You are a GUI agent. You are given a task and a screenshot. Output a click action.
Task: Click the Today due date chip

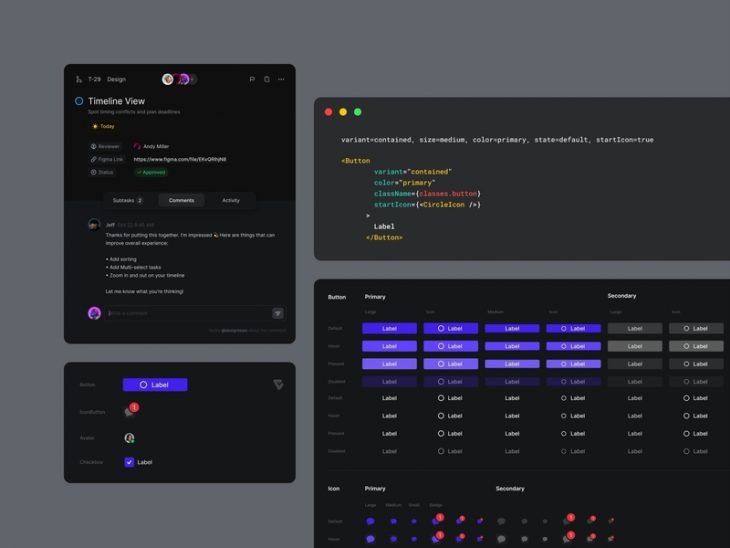[103, 126]
